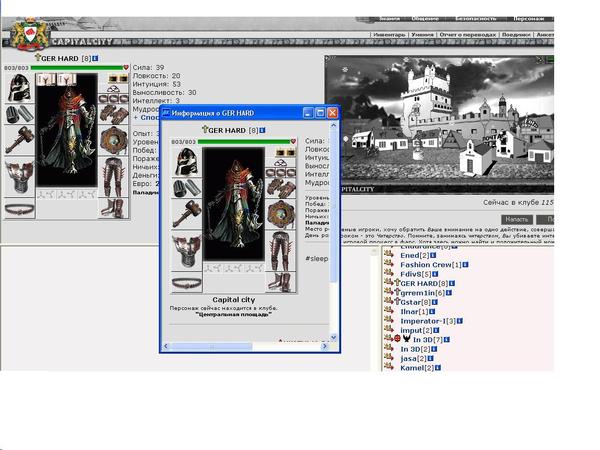The height and width of the screenshot is (450, 600).
Task: Open spiked leggings slot on main page
Action: 113,177
